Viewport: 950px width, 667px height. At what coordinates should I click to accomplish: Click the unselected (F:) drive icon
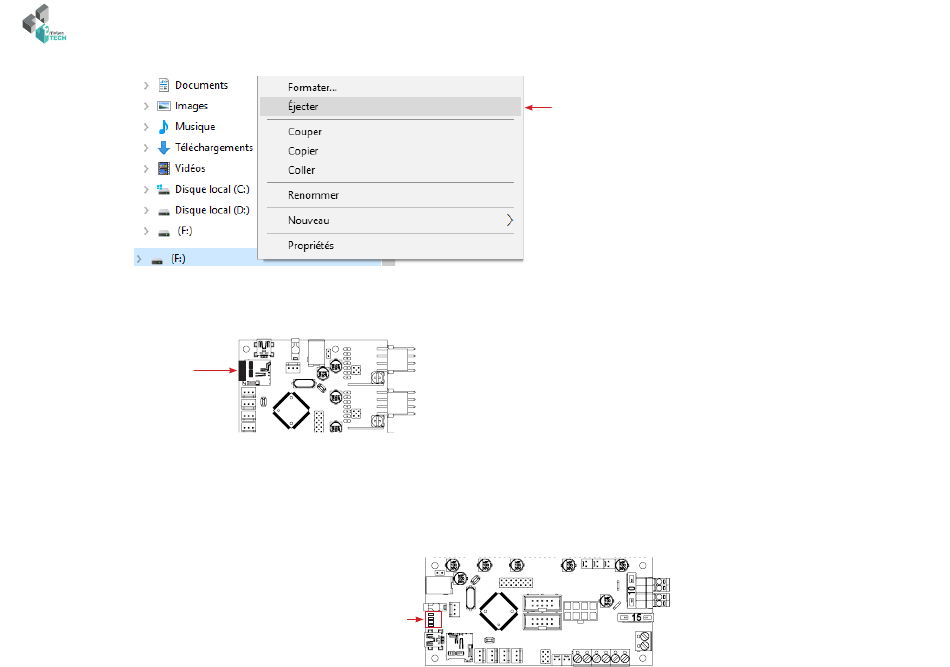pos(164,233)
